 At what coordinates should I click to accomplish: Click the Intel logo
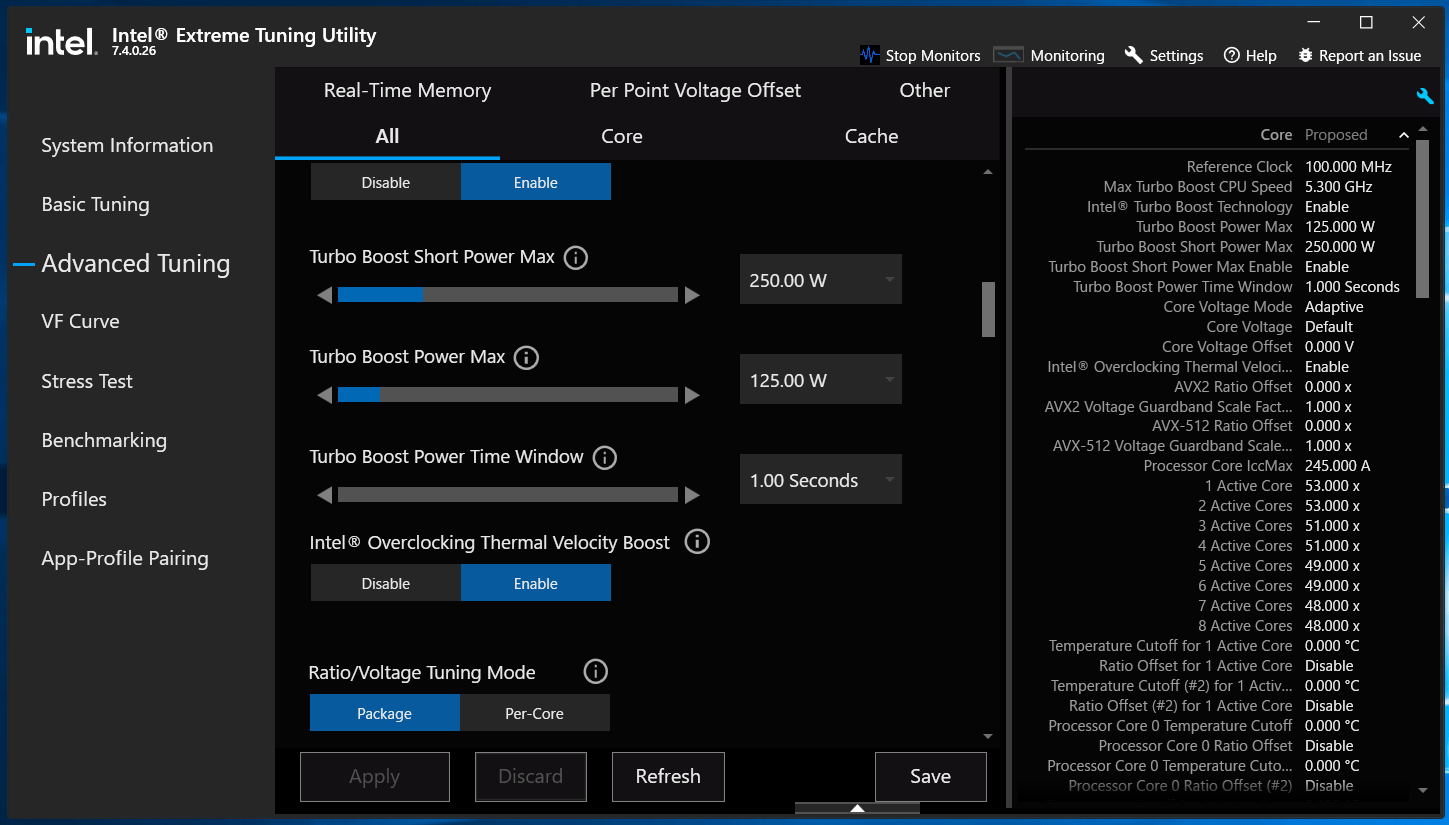click(60, 41)
